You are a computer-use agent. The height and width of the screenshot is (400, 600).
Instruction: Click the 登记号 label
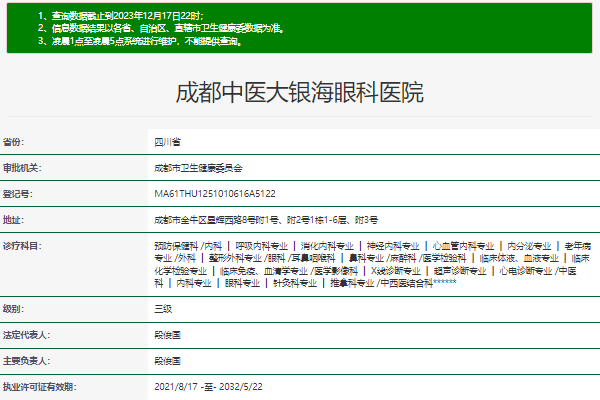click(18, 194)
